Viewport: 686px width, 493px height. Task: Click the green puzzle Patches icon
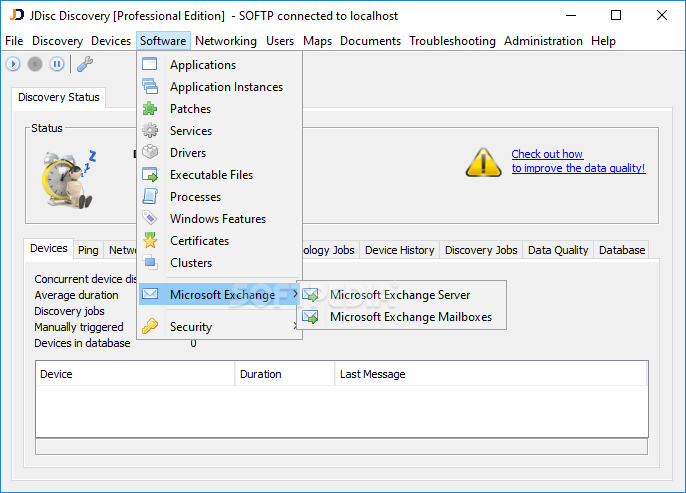[x=150, y=108]
